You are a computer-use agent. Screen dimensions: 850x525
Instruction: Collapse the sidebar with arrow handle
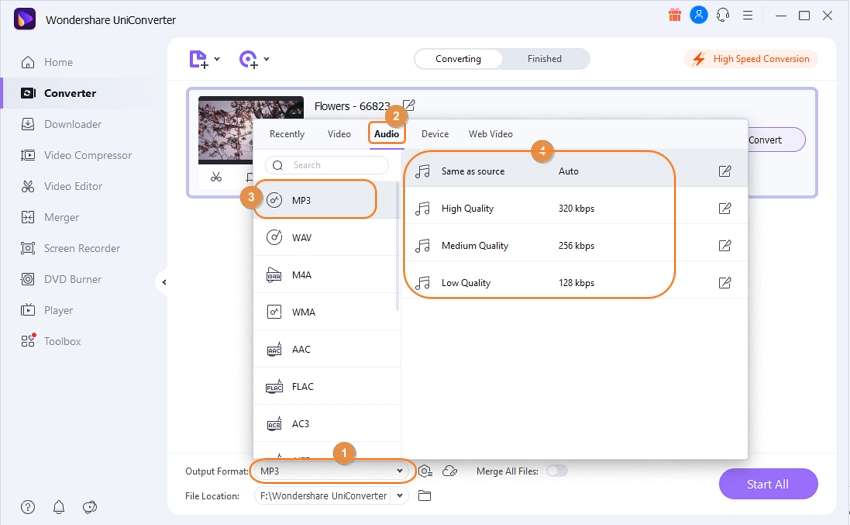point(164,282)
